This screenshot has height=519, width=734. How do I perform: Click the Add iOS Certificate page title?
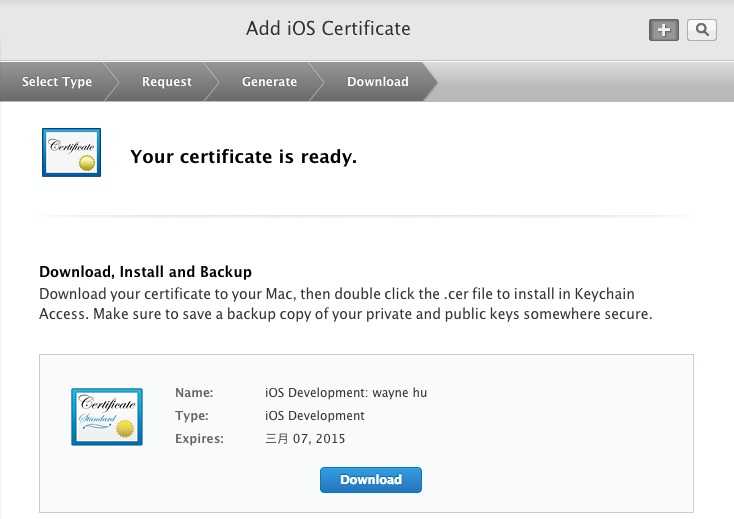point(328,28)
